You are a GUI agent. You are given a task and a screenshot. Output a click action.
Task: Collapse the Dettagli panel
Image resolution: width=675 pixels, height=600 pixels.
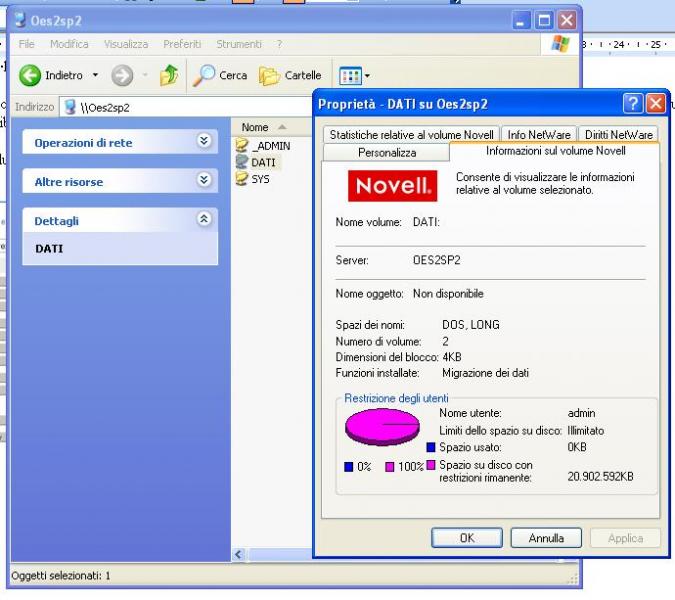(204, 219)
